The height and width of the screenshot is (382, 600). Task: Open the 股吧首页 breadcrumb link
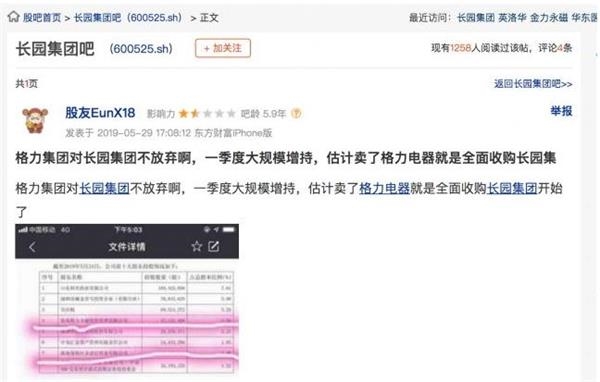click(42, 18)
